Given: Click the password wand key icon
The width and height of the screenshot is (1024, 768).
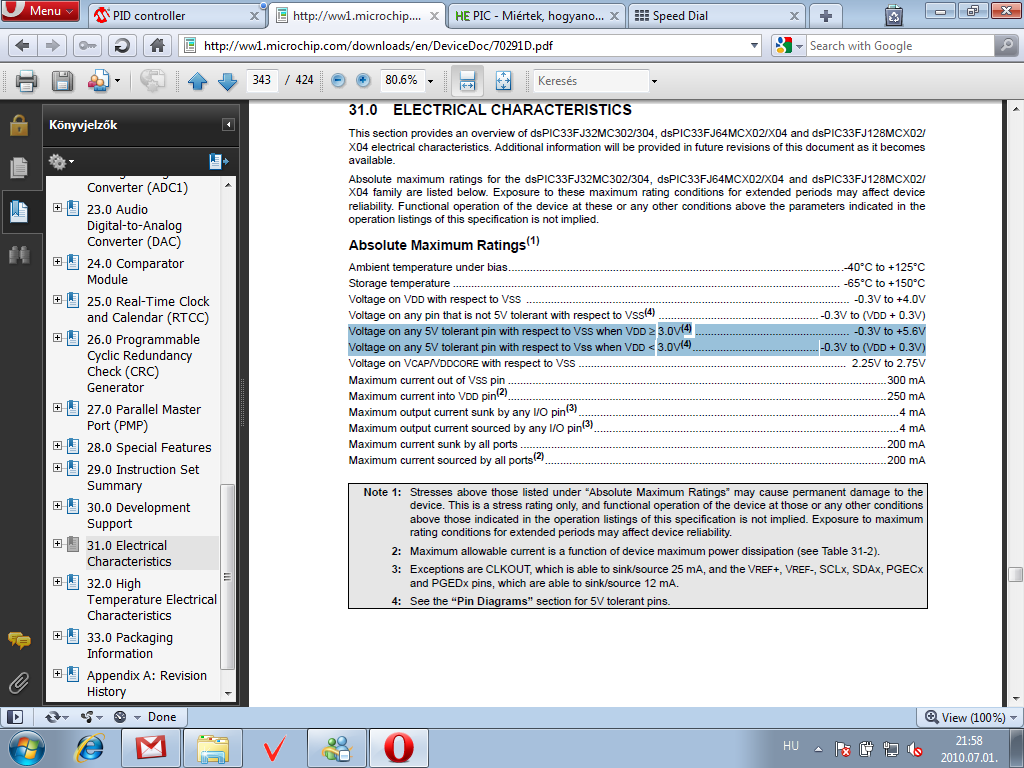Looking at the screenshot, I should [87, 46].
